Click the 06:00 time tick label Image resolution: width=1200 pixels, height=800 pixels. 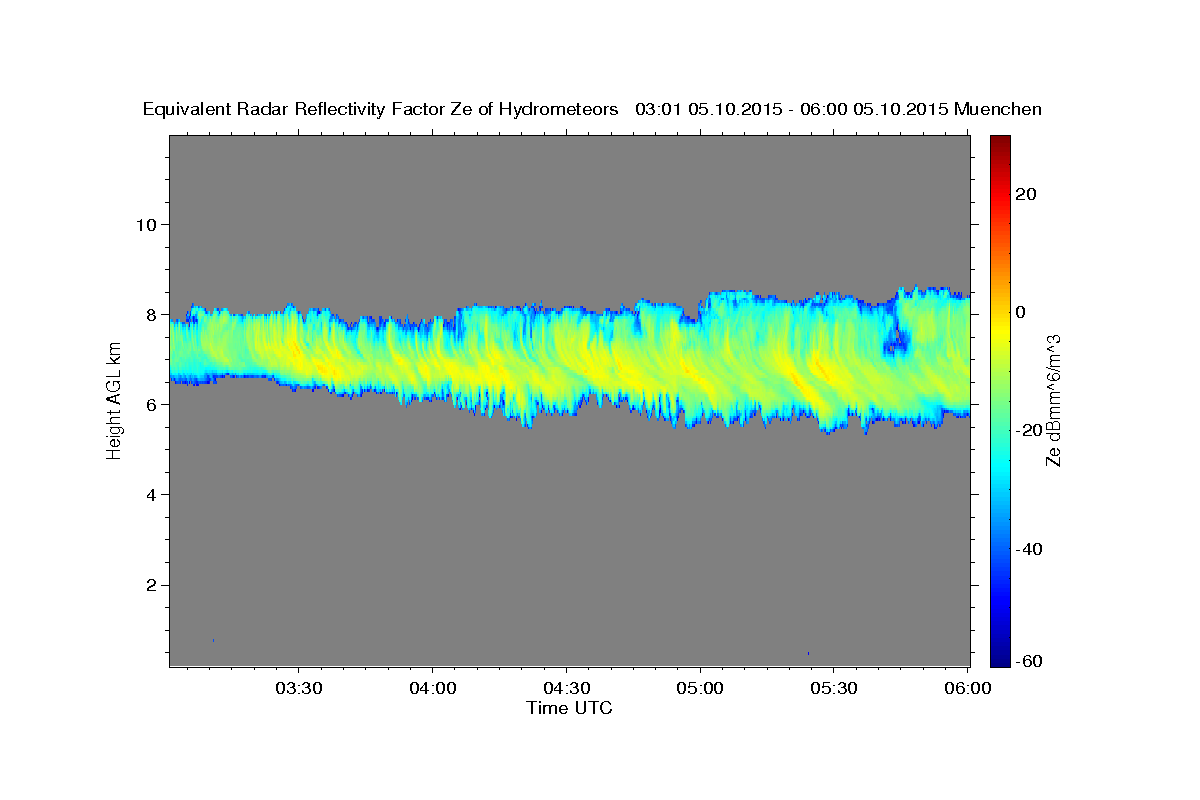tap(967, 689)
